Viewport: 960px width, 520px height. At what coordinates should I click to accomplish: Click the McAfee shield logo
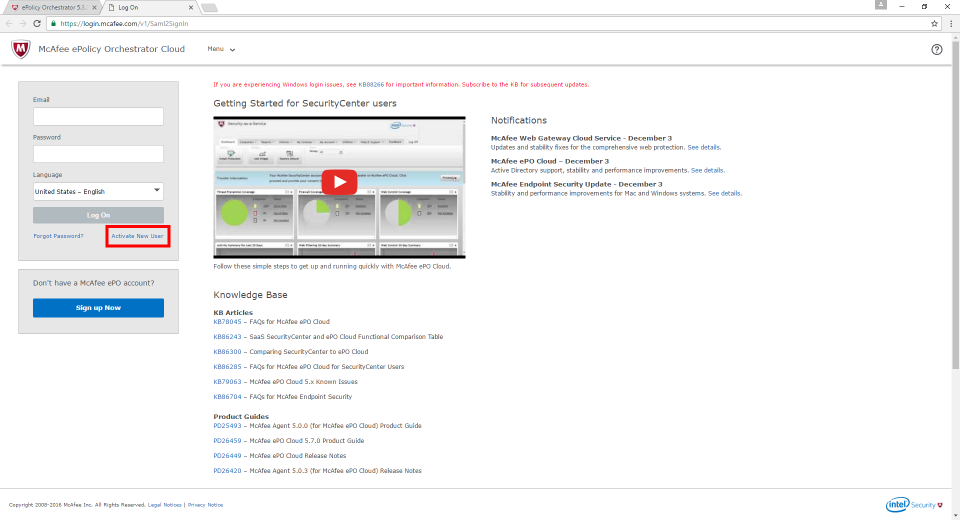(x=21, y=49)
